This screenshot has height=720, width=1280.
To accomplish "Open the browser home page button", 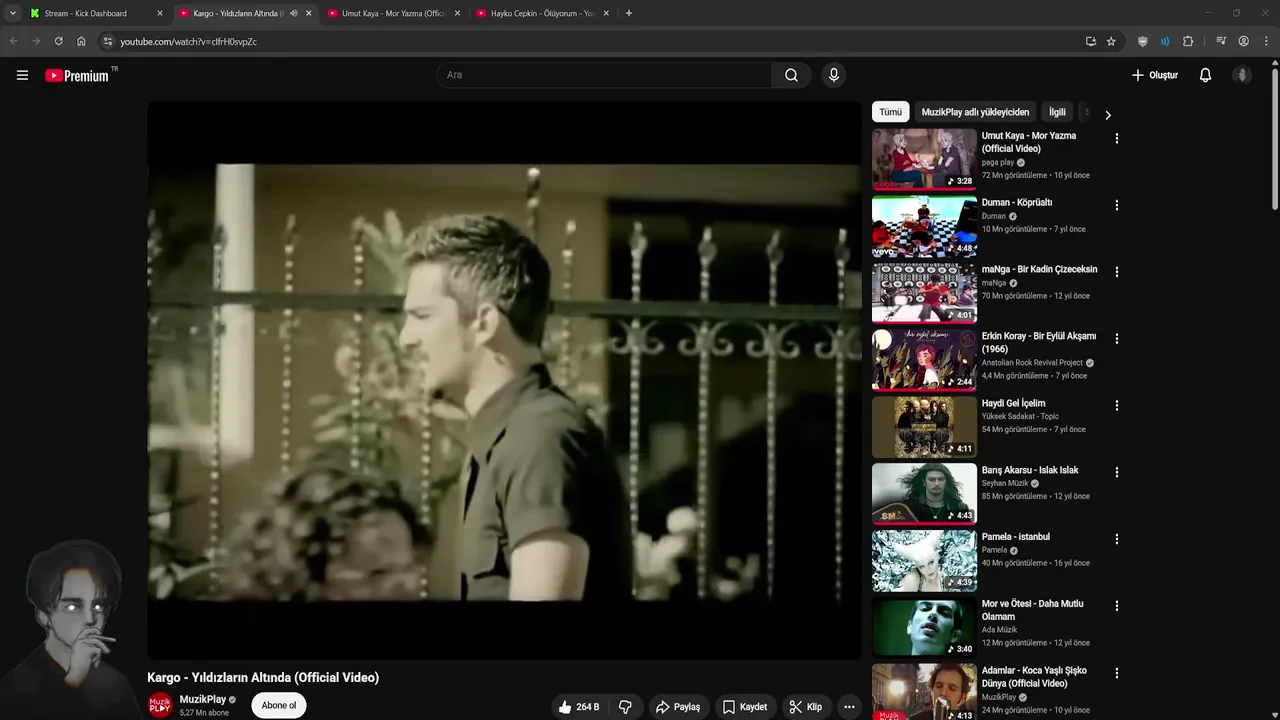I will point(81,41).
